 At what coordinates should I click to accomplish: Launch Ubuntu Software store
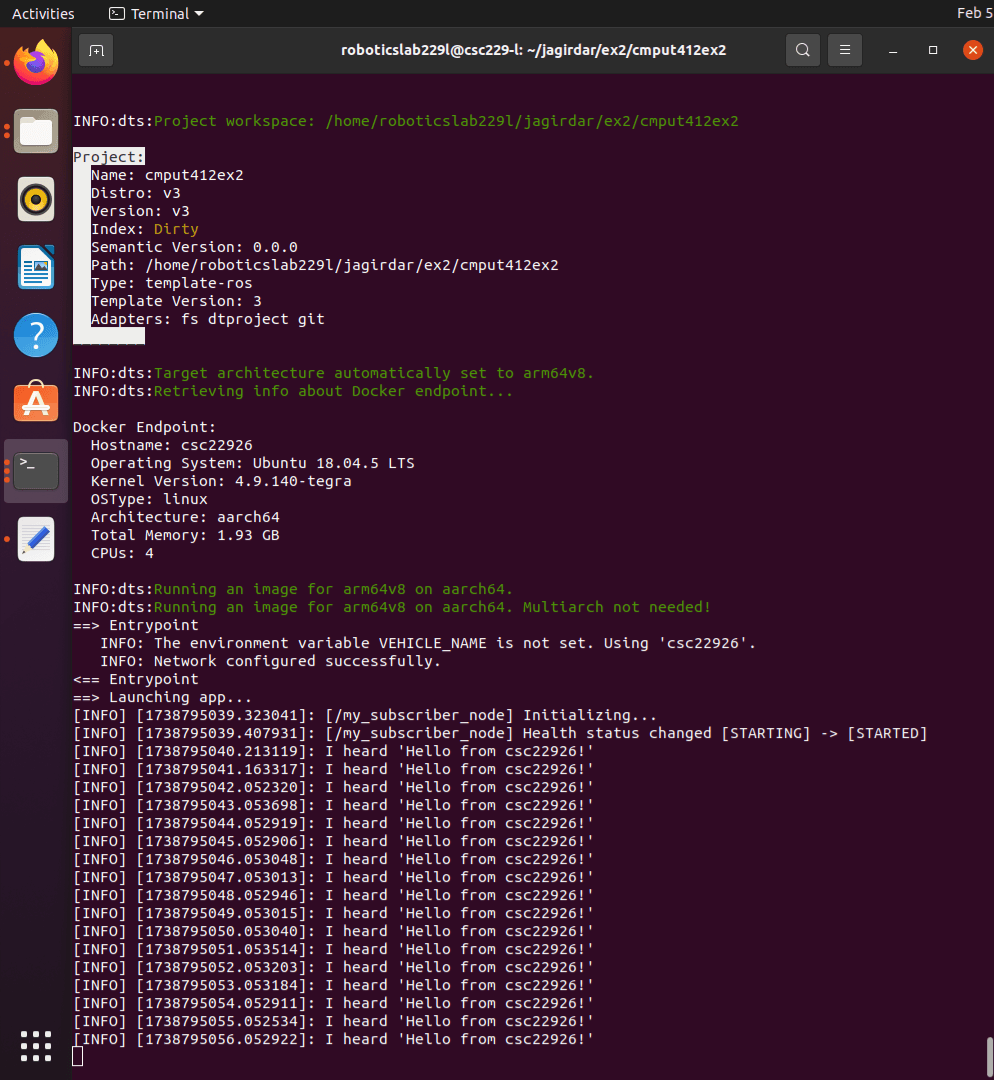click(x=36, y=402)
